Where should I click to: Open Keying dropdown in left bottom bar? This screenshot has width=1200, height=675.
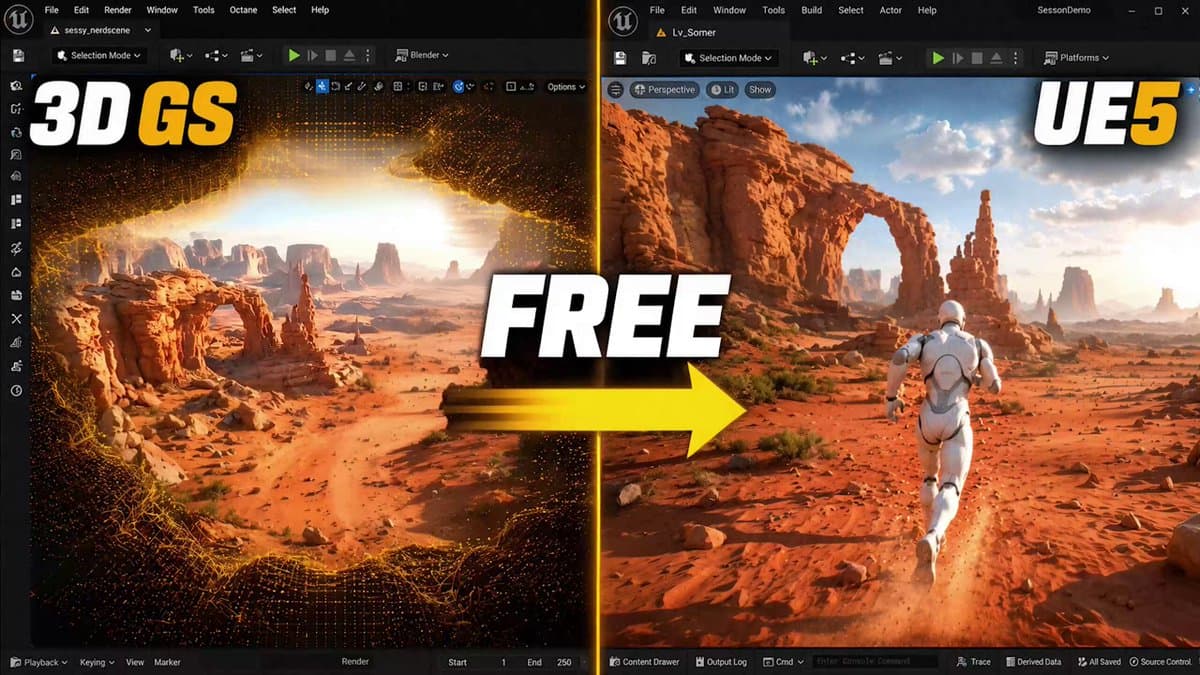point(97,662)
